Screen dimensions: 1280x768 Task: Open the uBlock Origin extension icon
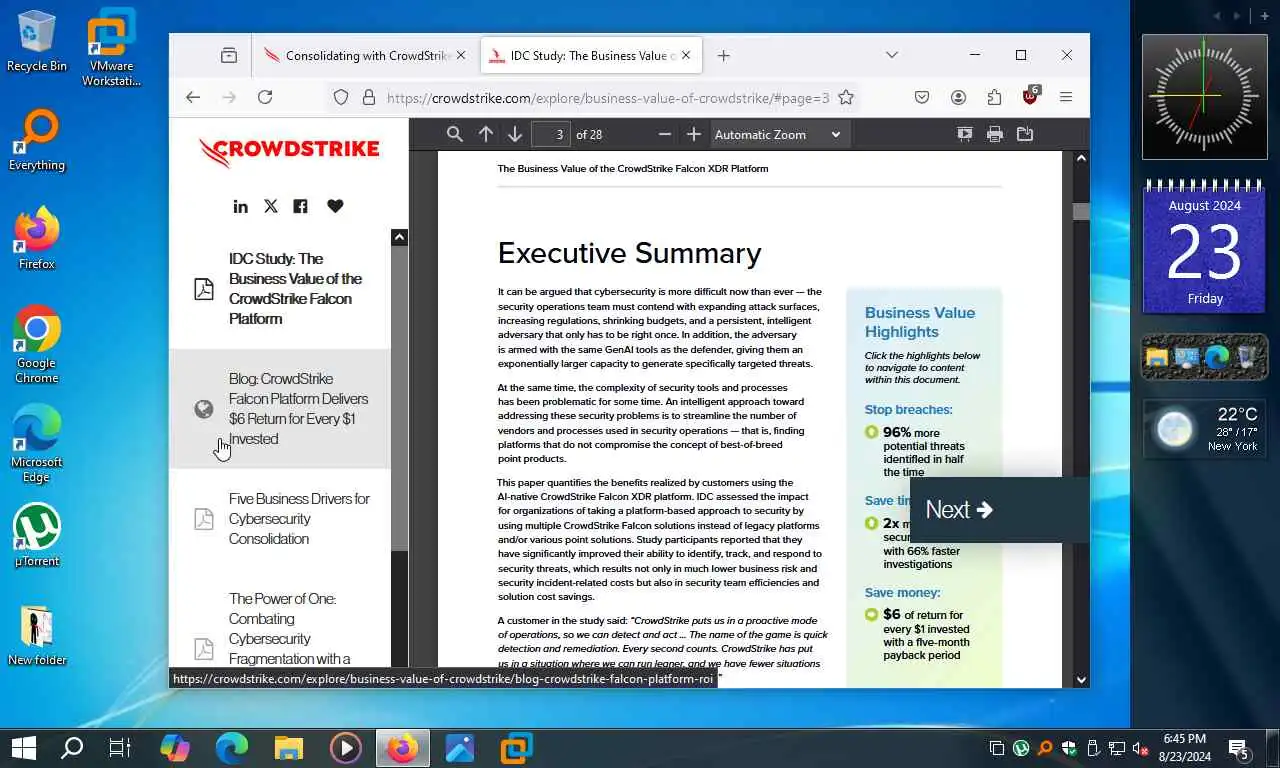(1031, 96)
